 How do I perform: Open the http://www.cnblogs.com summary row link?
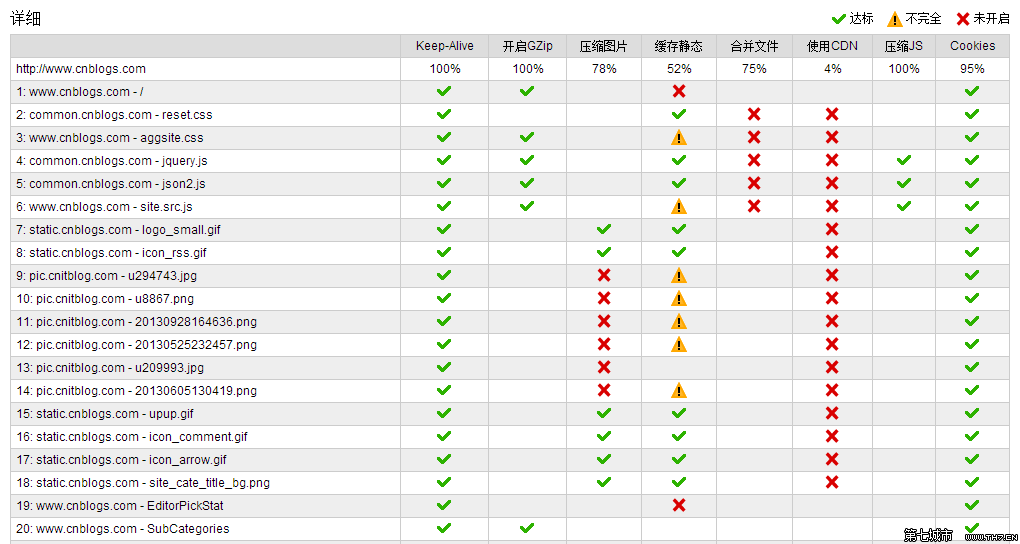tap(81, 69)
